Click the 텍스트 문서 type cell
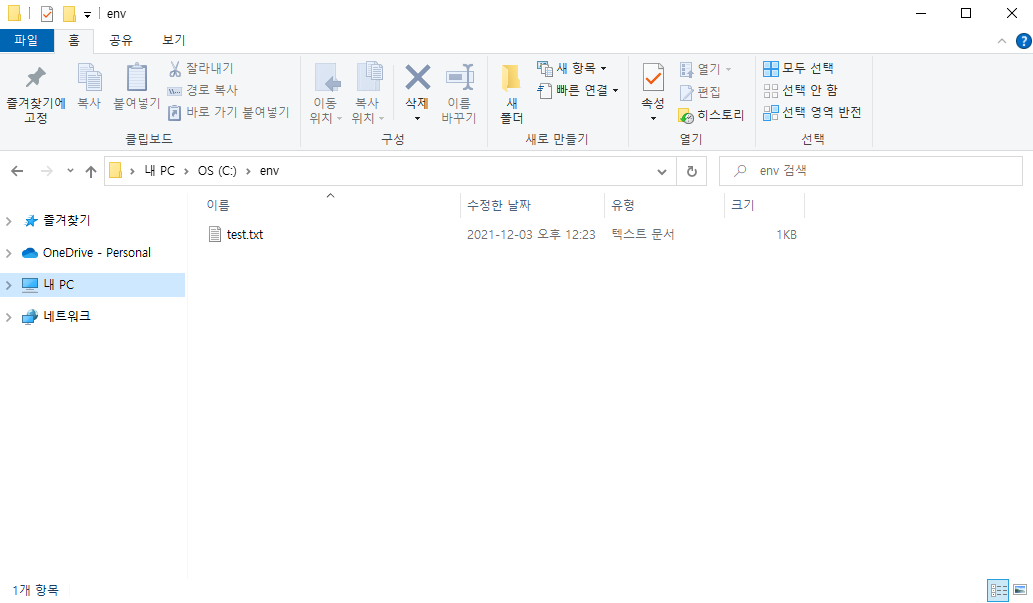The width and height of the screenshot is (1033, 603). (x=643, y=234)
